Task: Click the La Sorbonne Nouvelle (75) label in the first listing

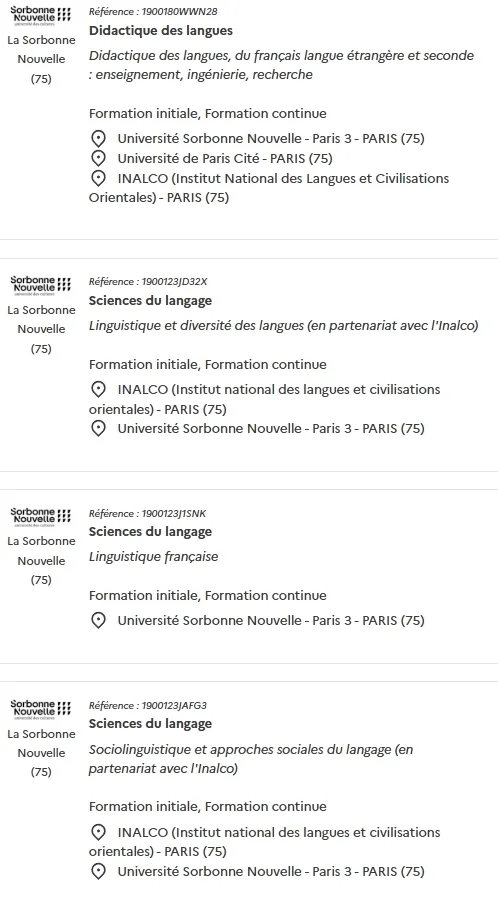Action: (41, 59)
